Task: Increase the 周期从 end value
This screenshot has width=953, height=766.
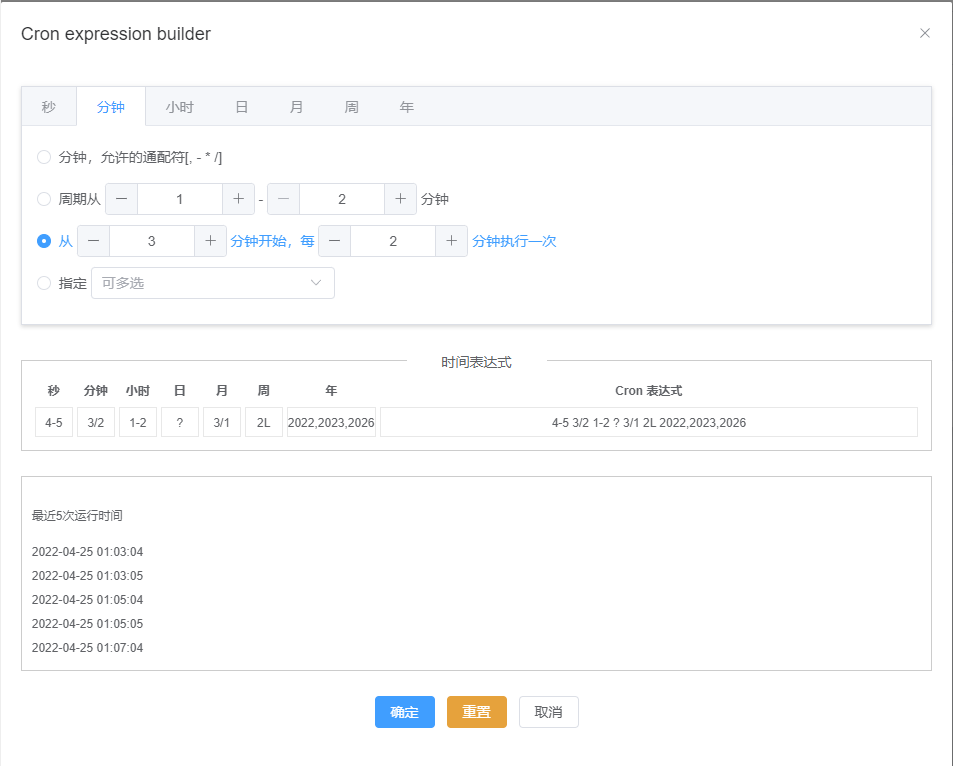Action: tap(401, 199)
